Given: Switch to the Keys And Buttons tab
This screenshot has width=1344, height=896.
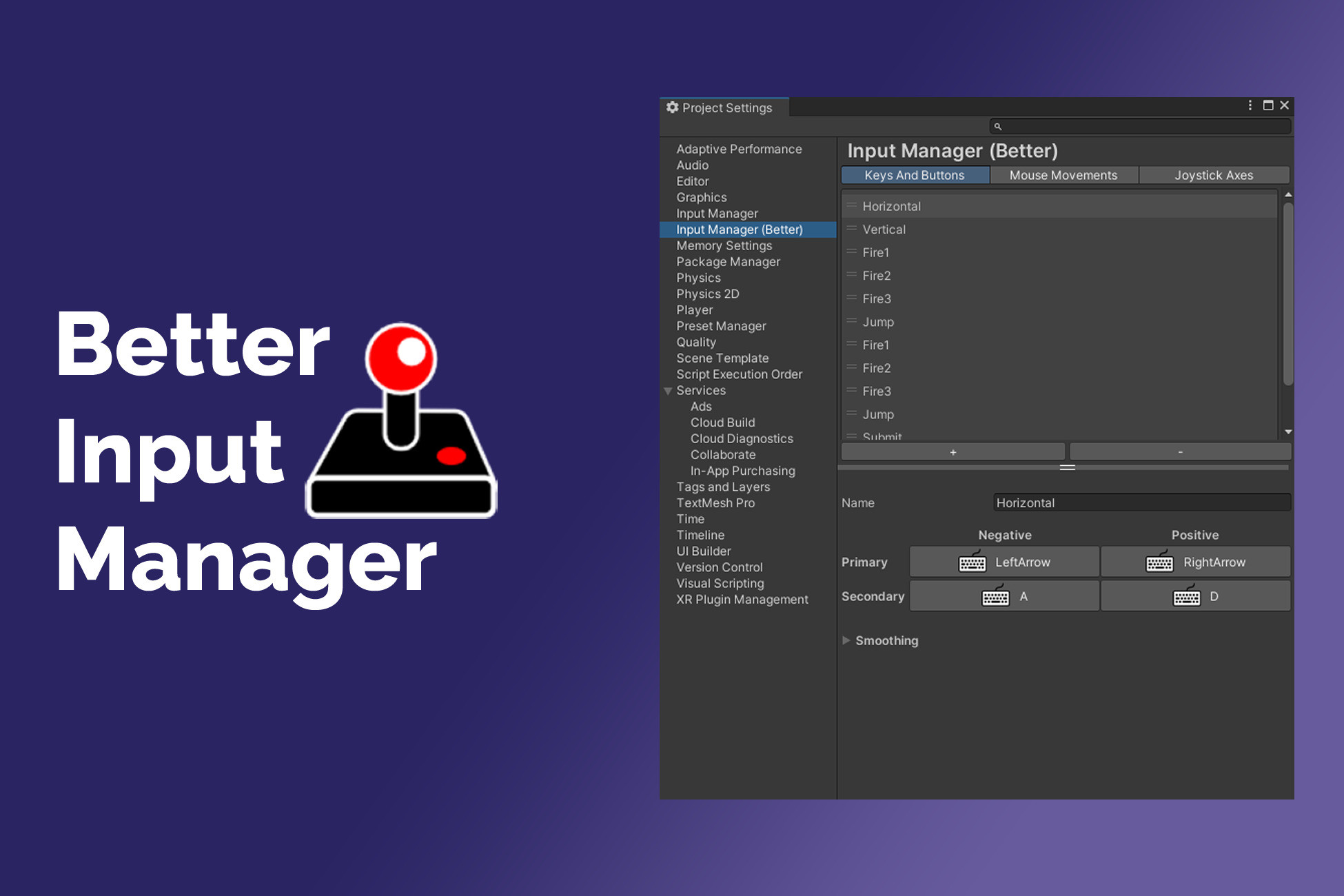Looking at the screenshot, I should coord(915,175).
